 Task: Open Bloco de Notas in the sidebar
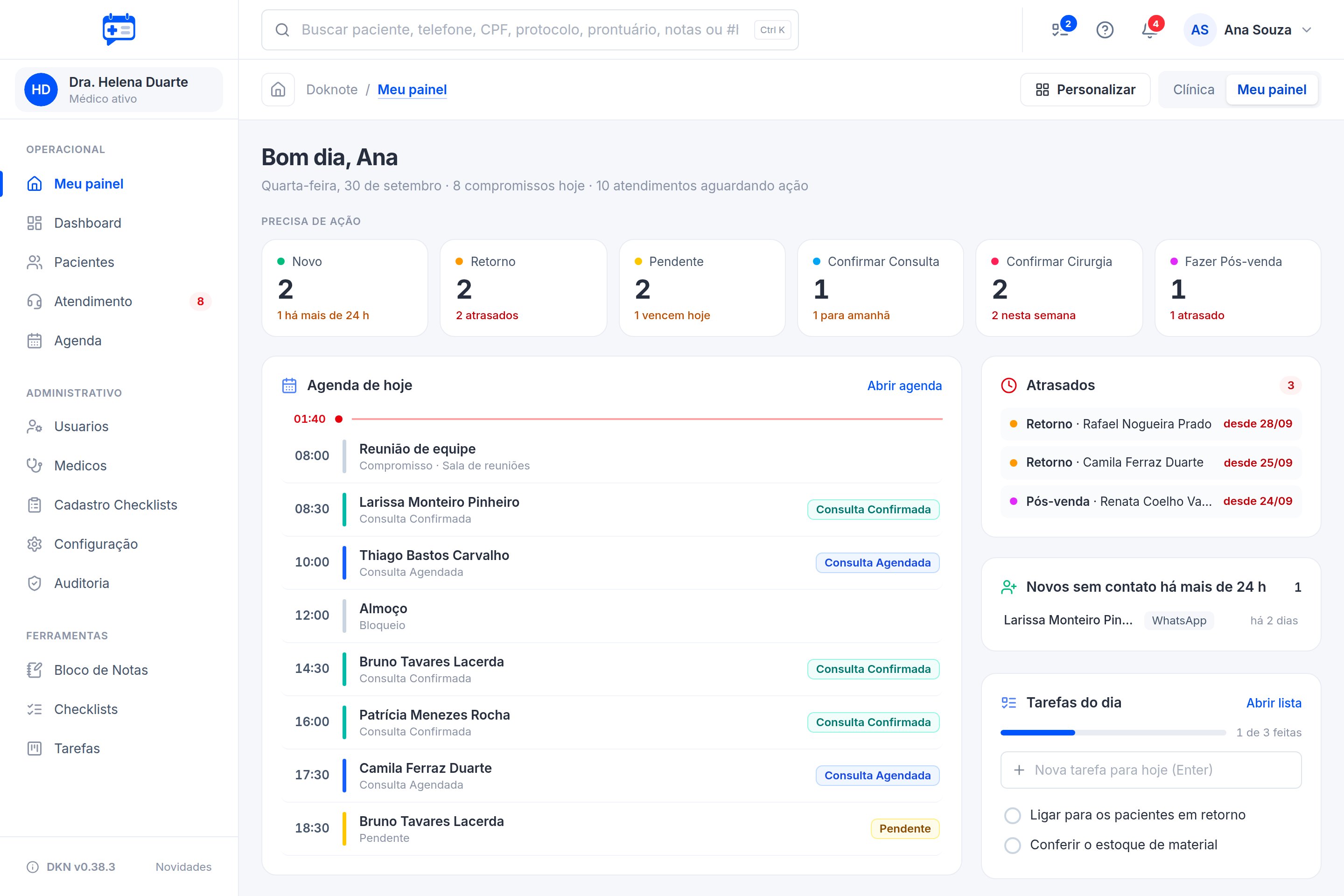click(x=119, y=670)
